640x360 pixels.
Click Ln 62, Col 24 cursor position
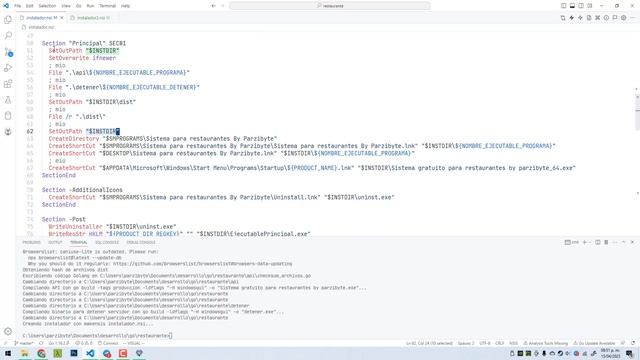(x=429, y=343)
